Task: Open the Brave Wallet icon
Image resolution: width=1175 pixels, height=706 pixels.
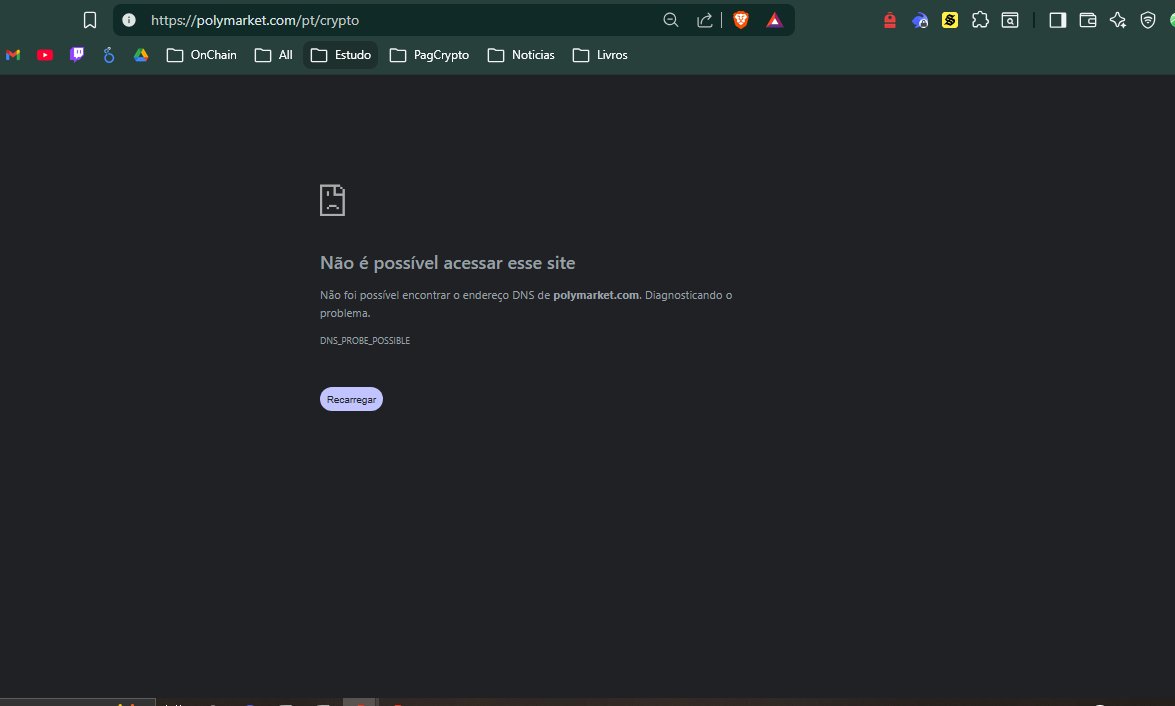Action: pyautogui.click(x=1087, y=20)
